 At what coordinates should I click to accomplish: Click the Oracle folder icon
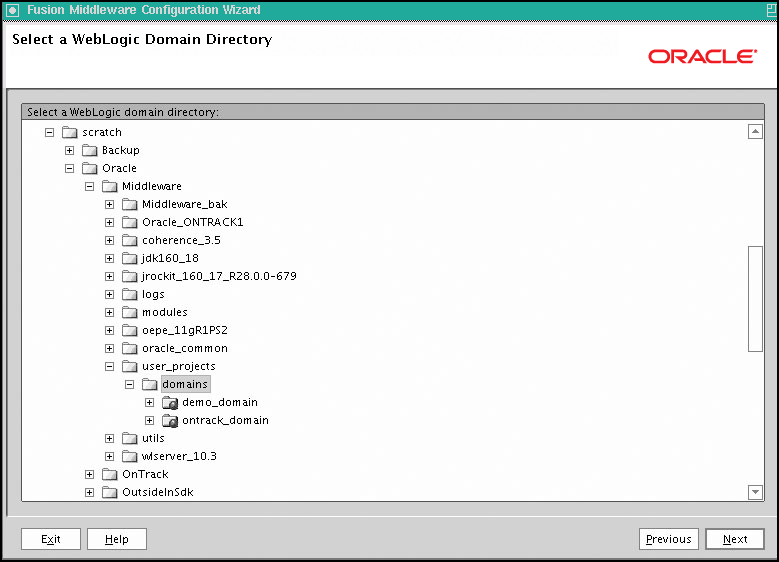point(89,168)
